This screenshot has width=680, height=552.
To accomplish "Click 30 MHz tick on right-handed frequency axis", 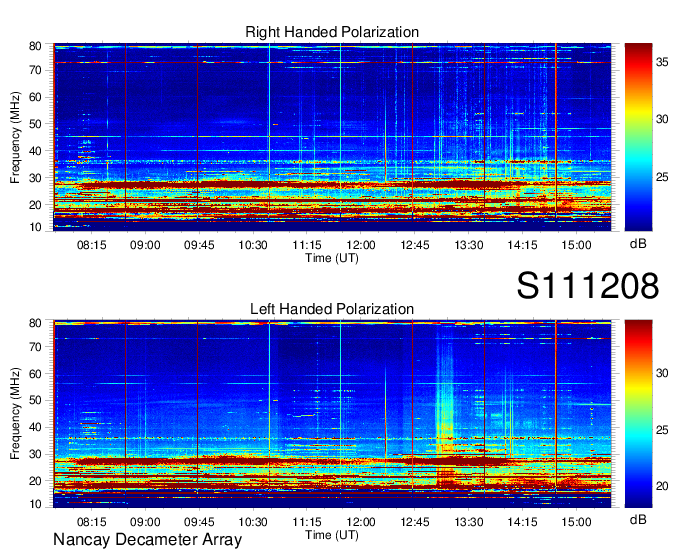I will click(x=35, y=178).
